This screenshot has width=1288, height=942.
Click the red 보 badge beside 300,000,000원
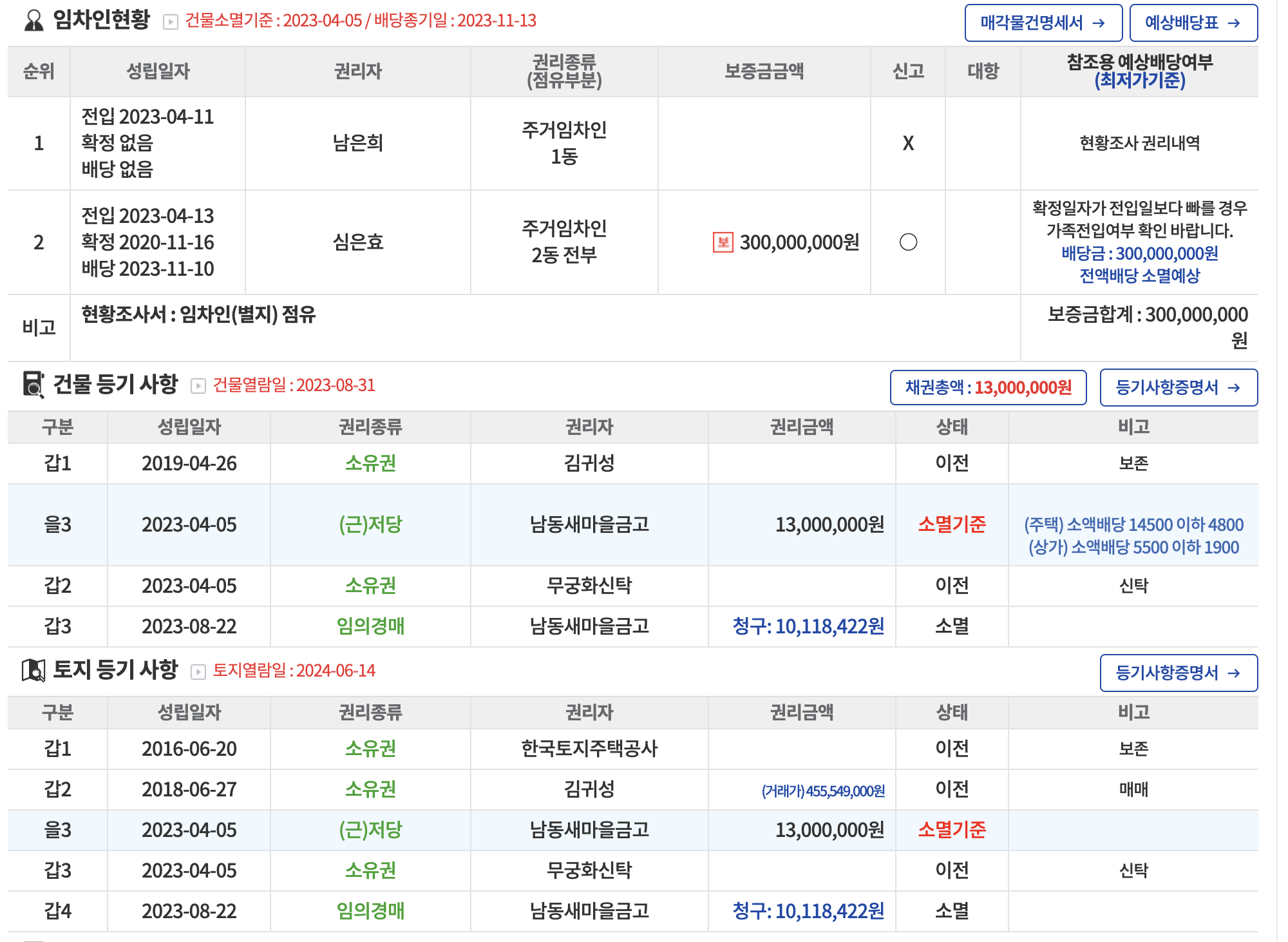coord(723,242)
